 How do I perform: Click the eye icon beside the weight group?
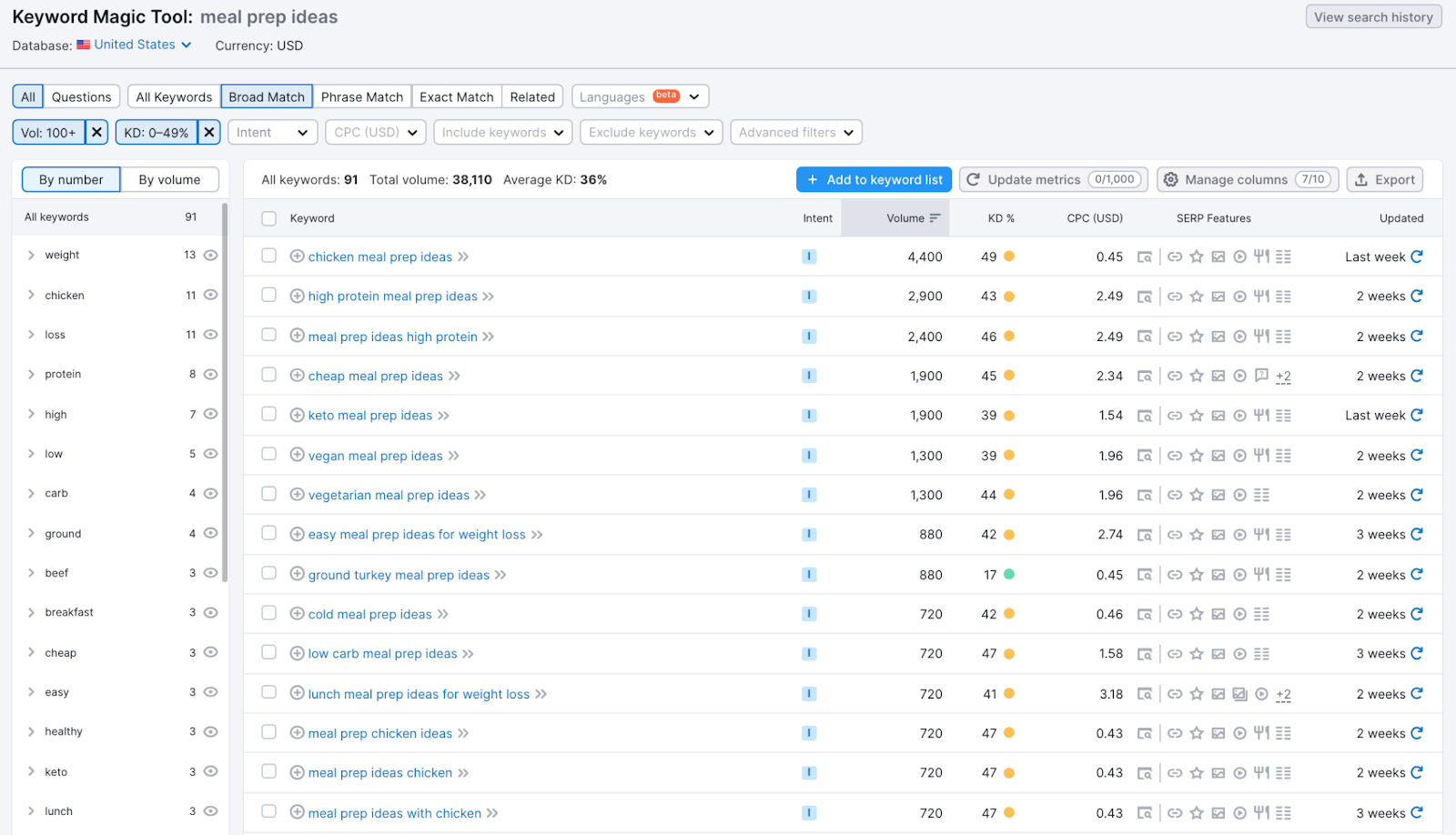(210, 255)
